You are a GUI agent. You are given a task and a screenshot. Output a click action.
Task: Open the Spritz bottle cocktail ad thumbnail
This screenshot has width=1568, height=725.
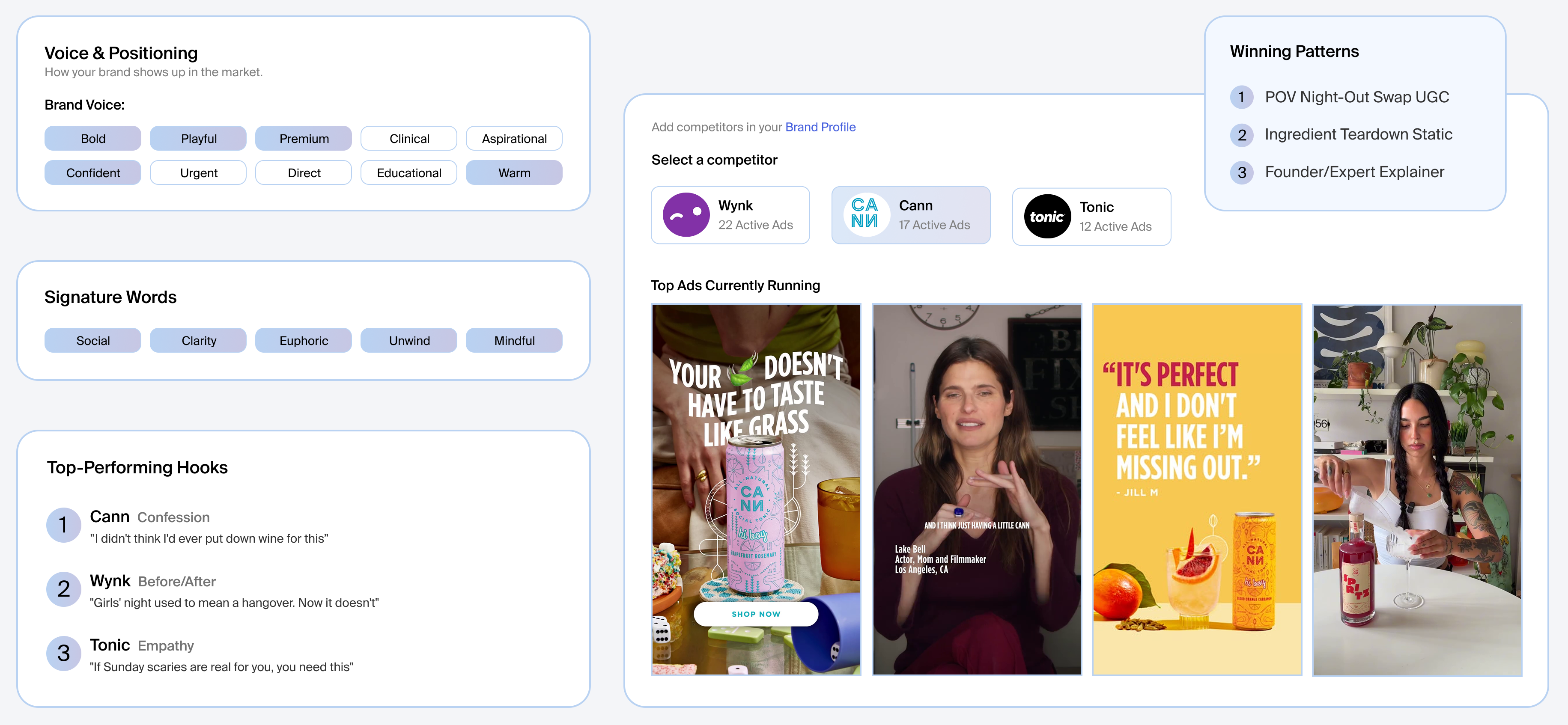pyautogui.click(x=1418, y=490)
